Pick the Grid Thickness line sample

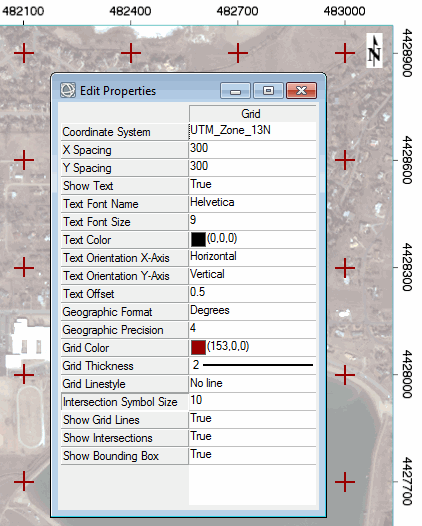[258, 365]
